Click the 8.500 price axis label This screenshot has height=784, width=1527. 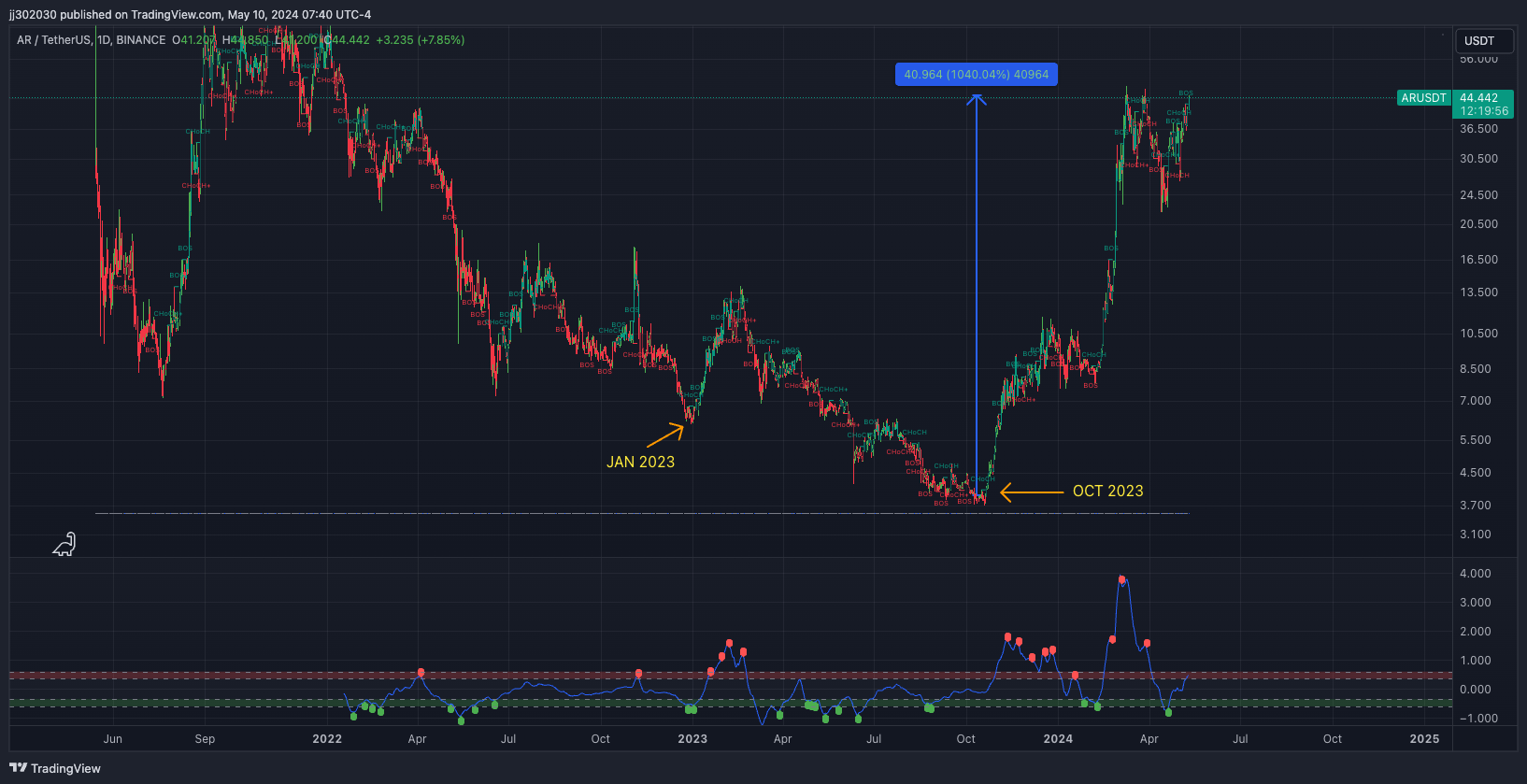point(1476,369)
